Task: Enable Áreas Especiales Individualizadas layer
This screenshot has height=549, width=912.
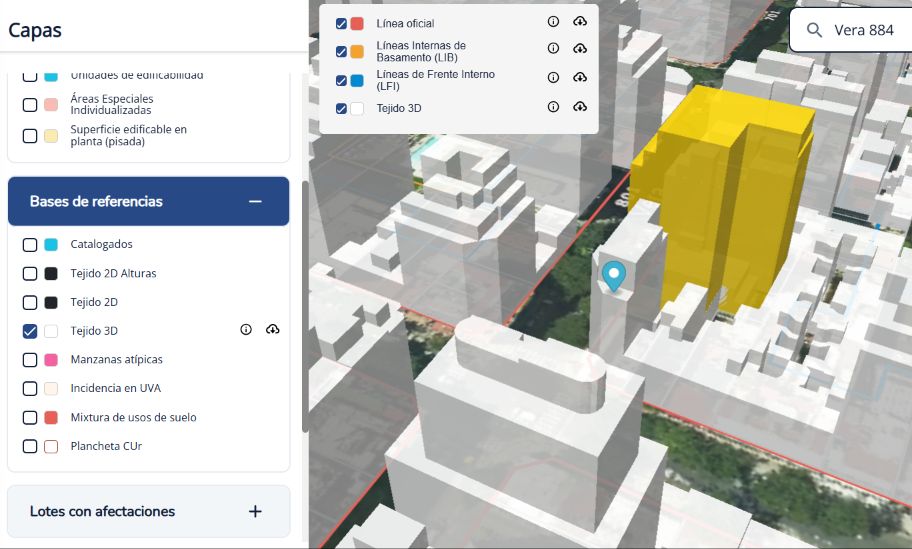Action: [x=30, y=105]
